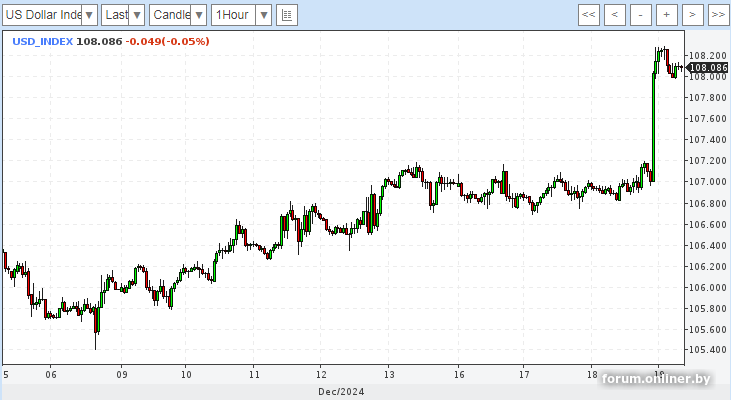Click the 06 date label on time axis
Viewport: 731px width, 400px height.
point(51,374)
